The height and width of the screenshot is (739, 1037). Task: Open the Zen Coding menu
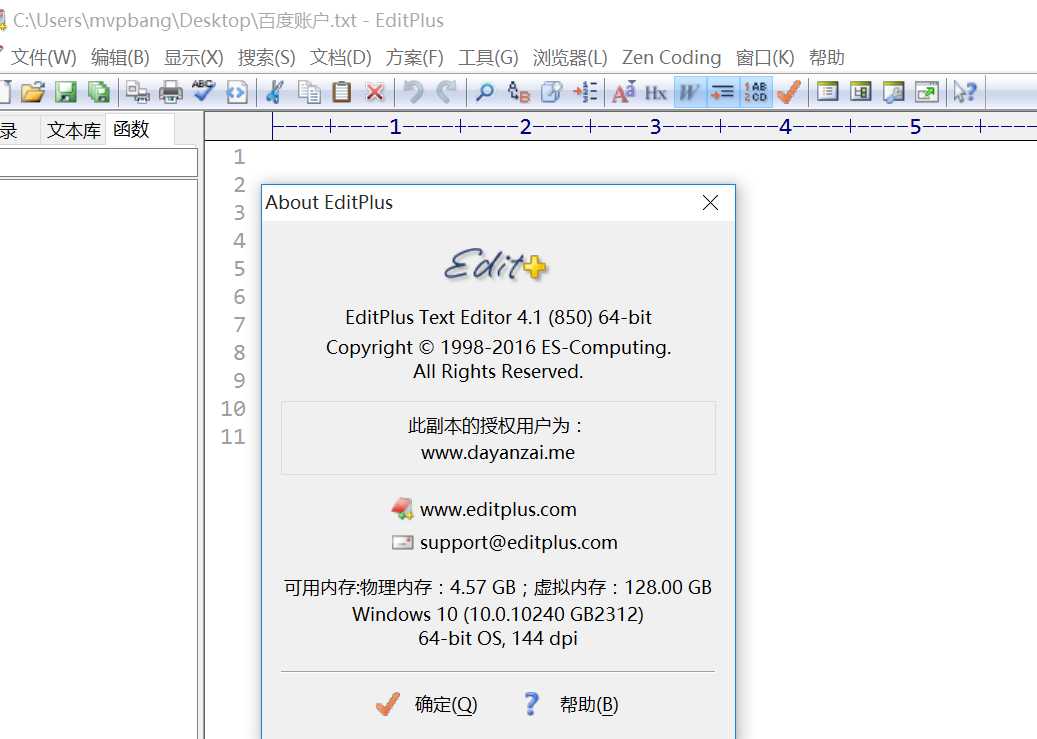tap(671, 58)
